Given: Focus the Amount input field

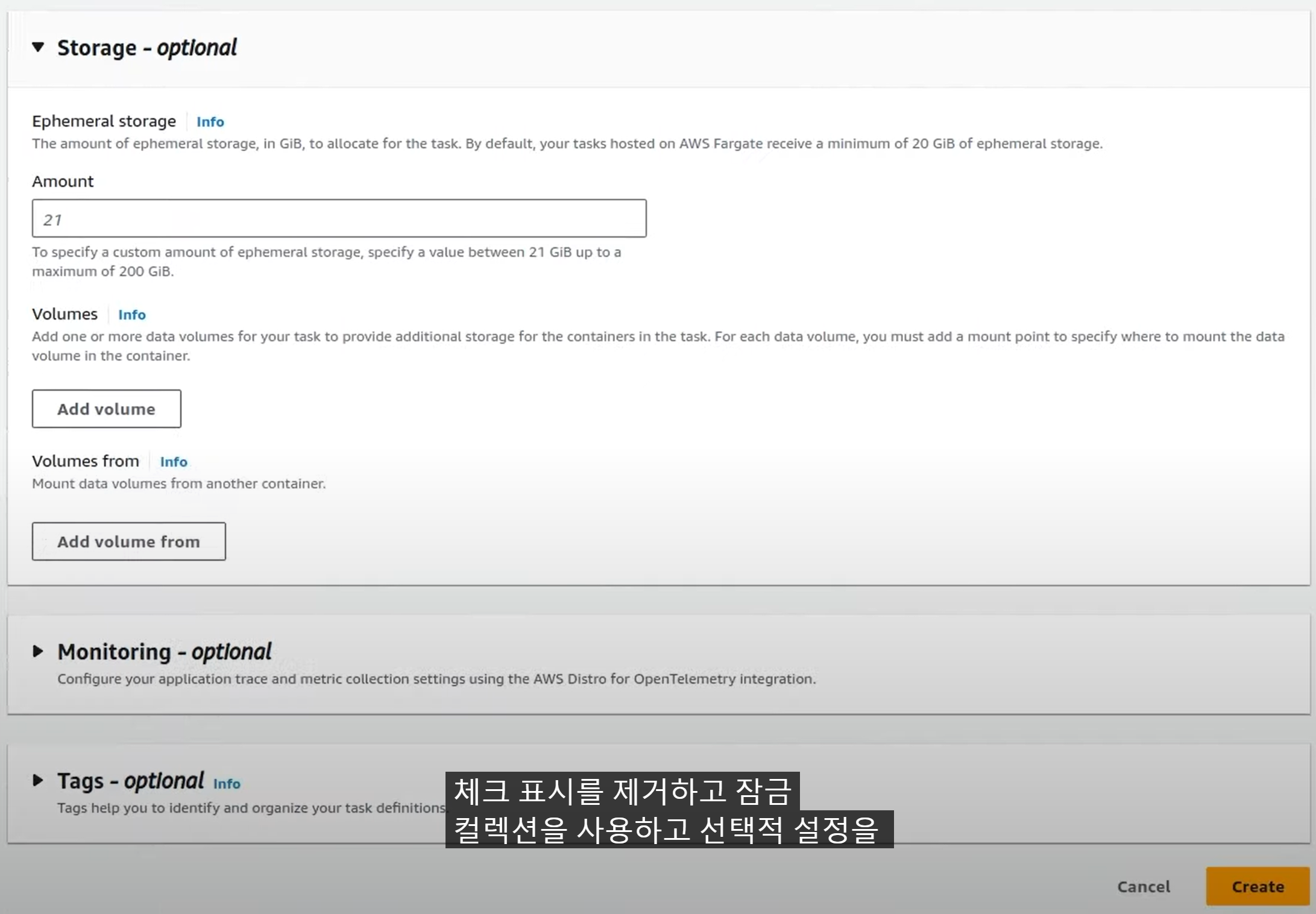Looking at the screenshot, I should pos(339,219).
